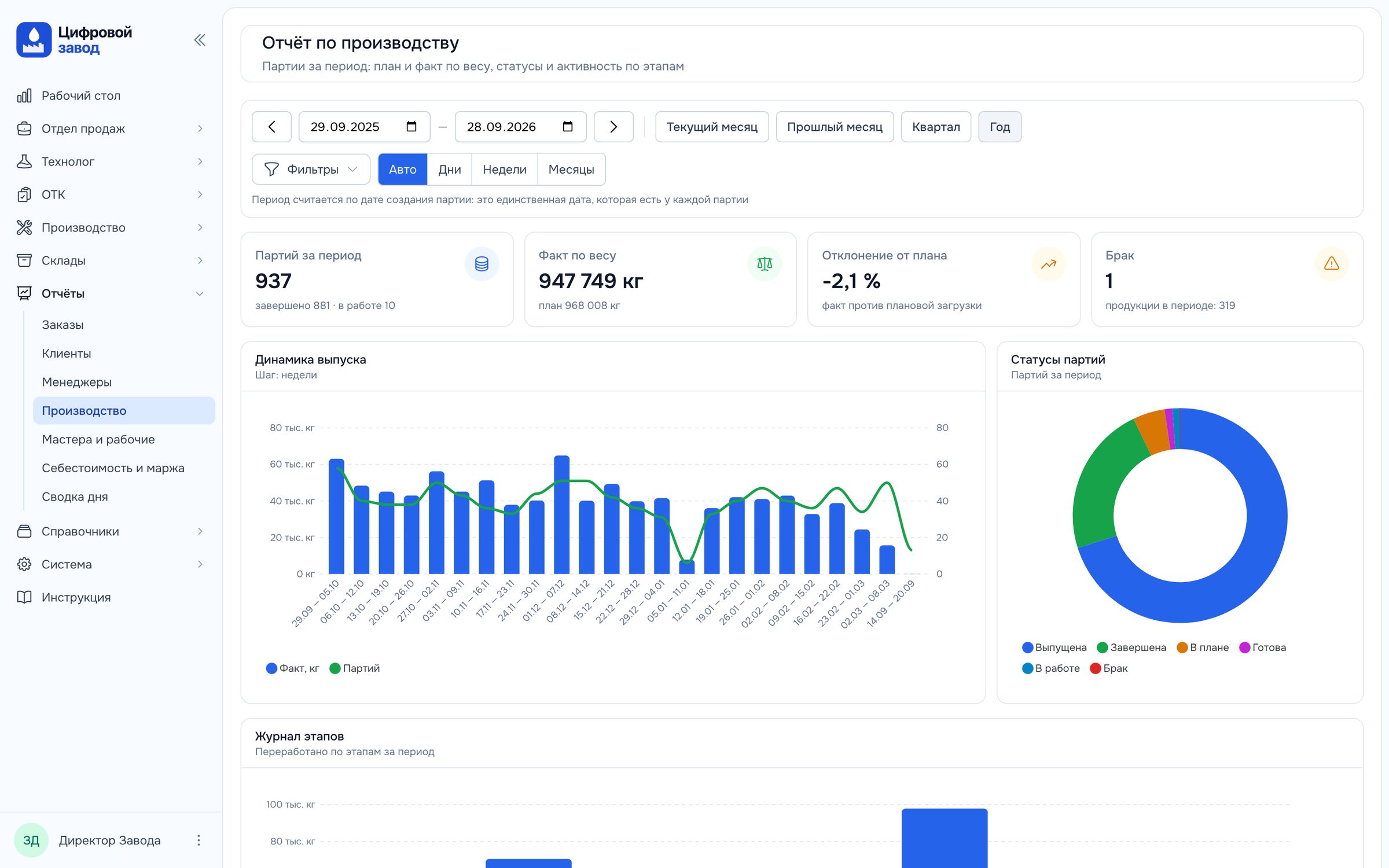Click the tallest bar 01.12 – 07.12
Screen dimensions: 1389x868
click(x=561, y=515)
